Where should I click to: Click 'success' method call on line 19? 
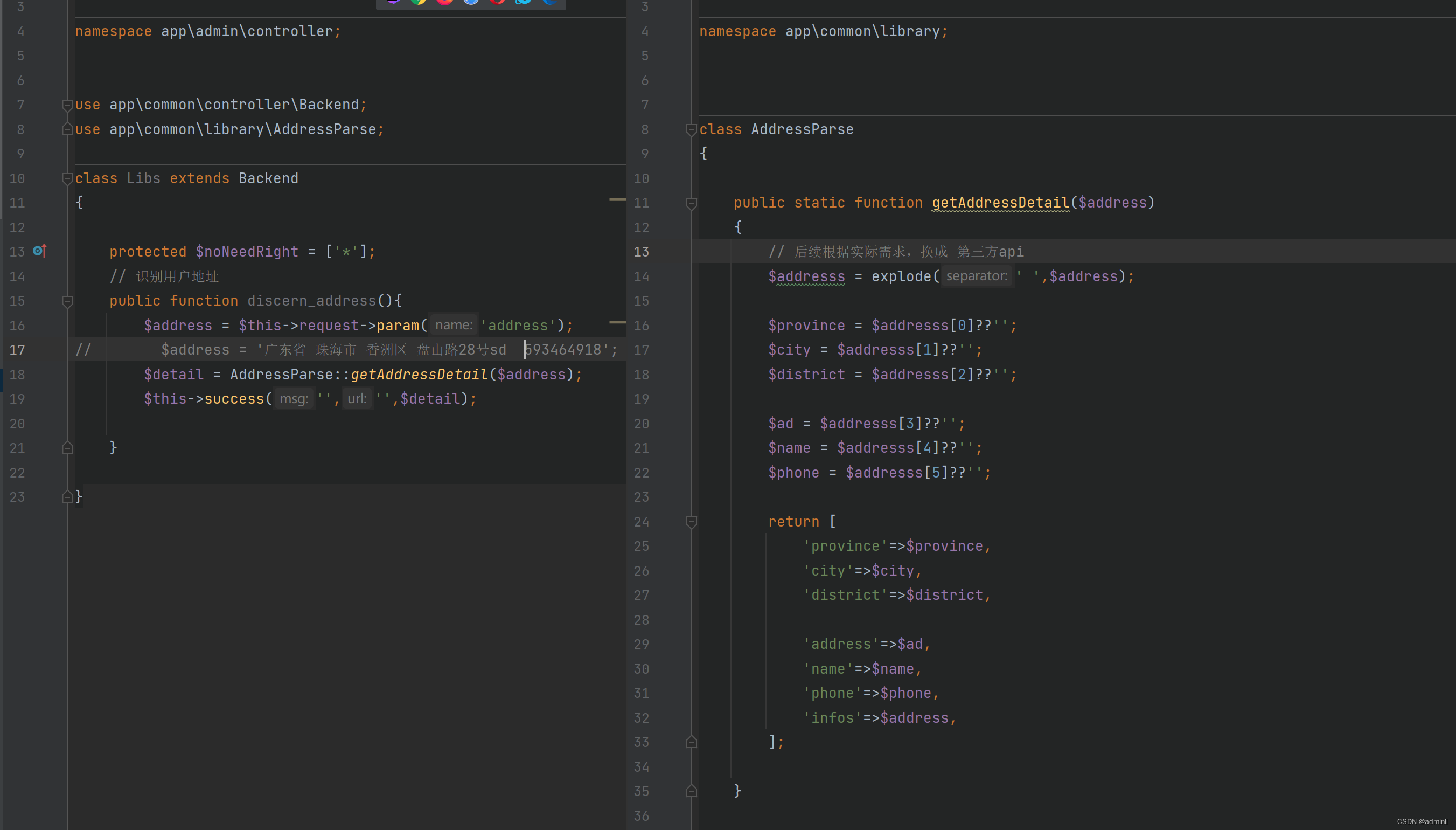(234, 399)
